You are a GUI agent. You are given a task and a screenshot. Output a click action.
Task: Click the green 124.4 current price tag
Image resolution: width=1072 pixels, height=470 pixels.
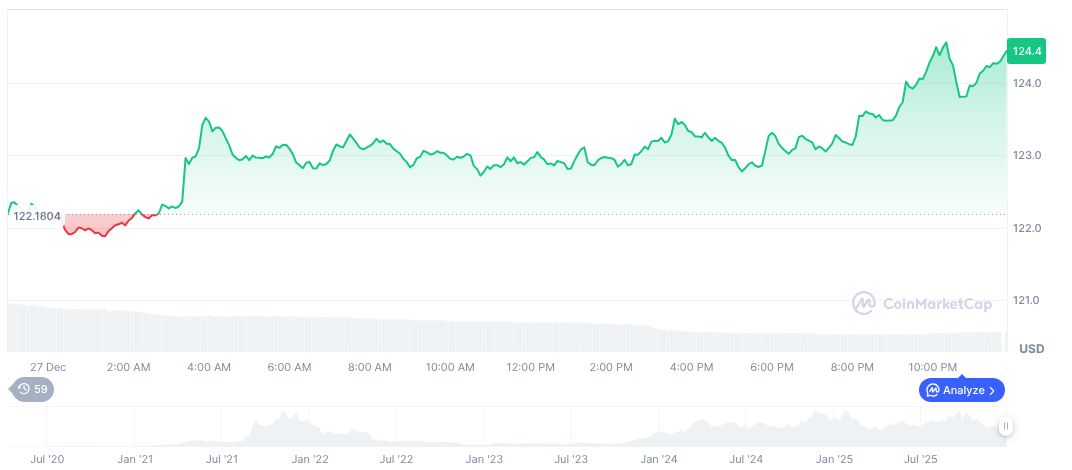tap(1027, 50)
